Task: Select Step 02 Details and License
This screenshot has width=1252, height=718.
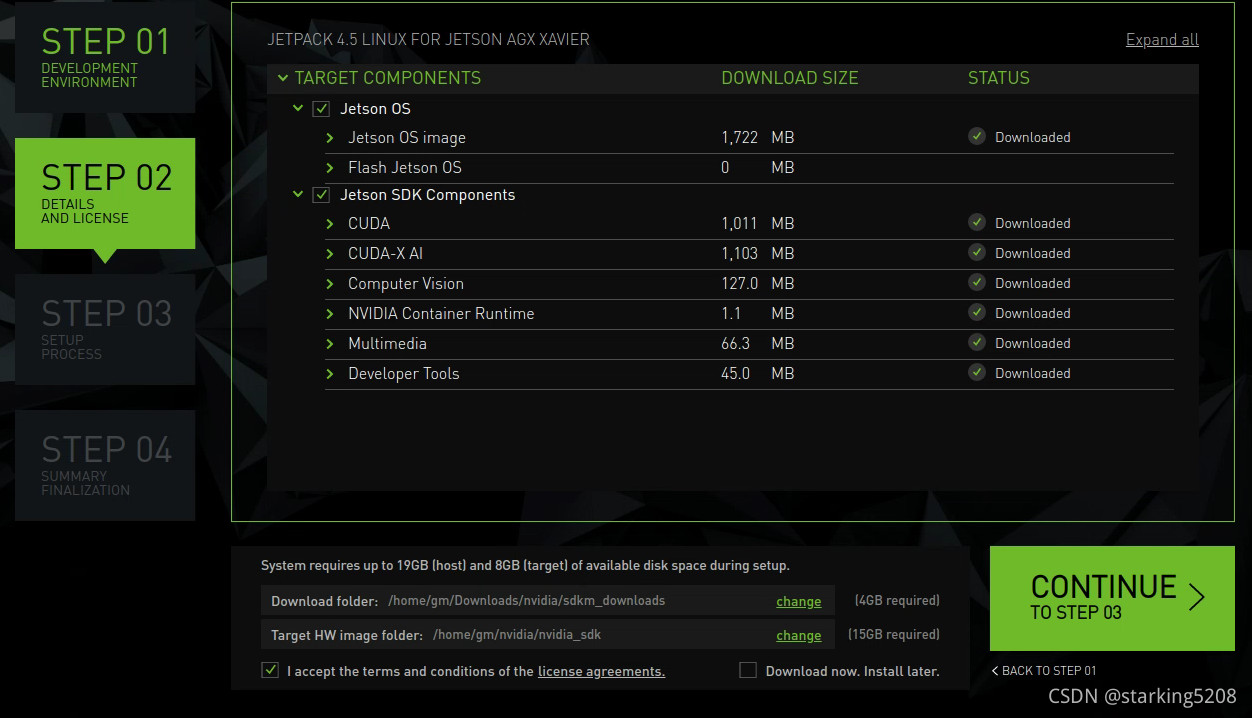Action: pos(105,193)
